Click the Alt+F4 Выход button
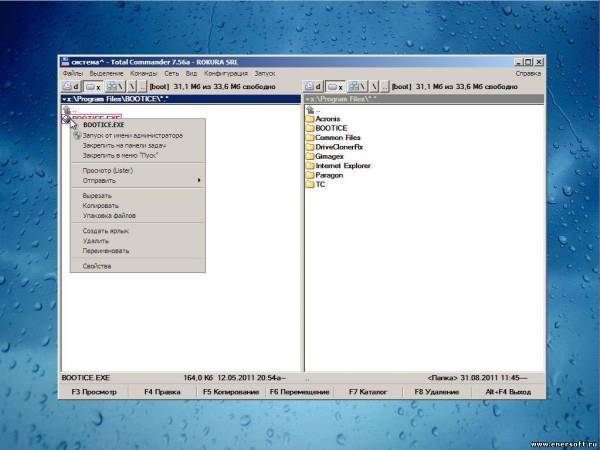The height and width of the screenshot is (450, 600). point(508,392)
